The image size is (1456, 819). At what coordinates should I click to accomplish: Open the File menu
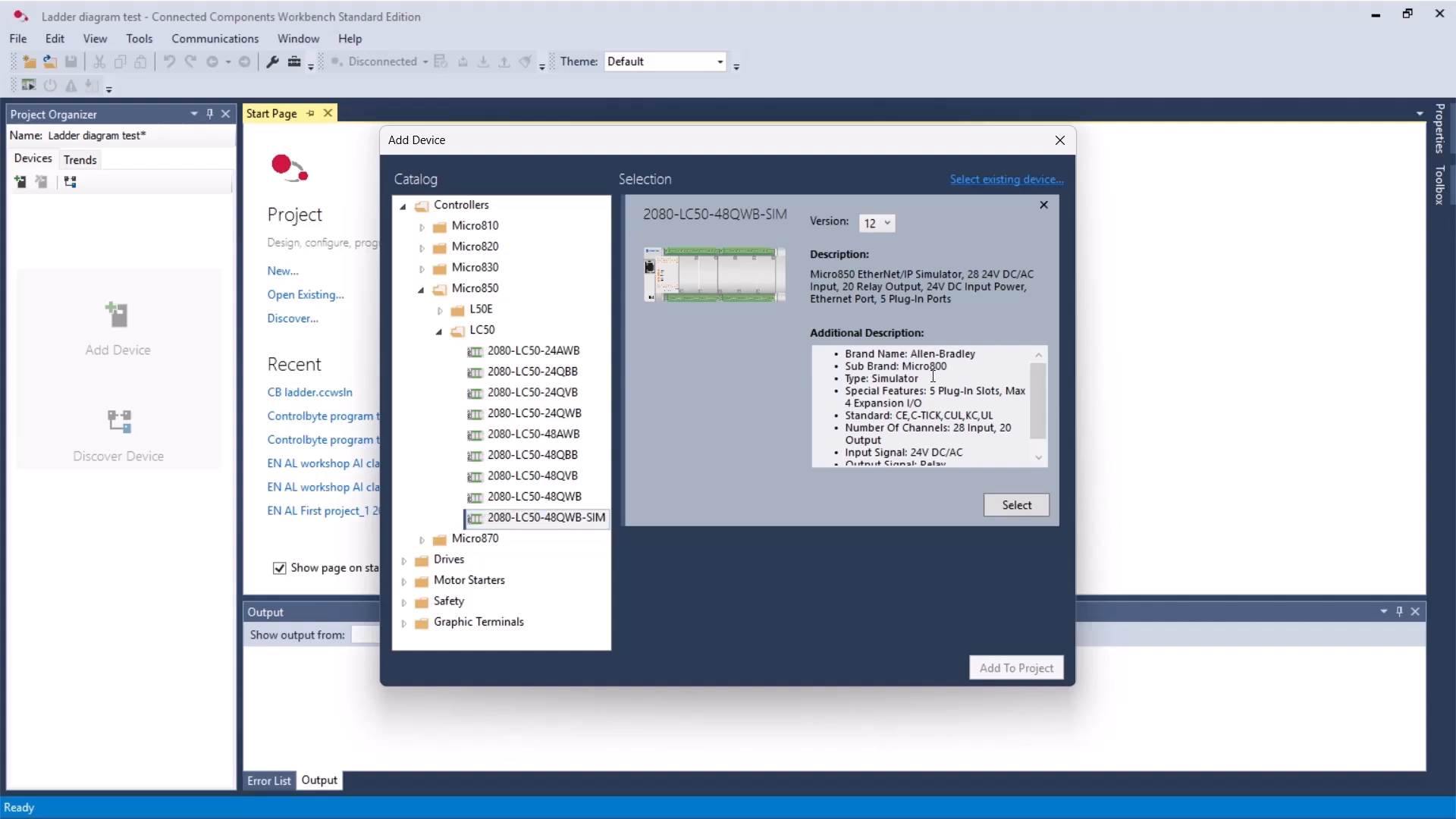[x=18, y=39]
